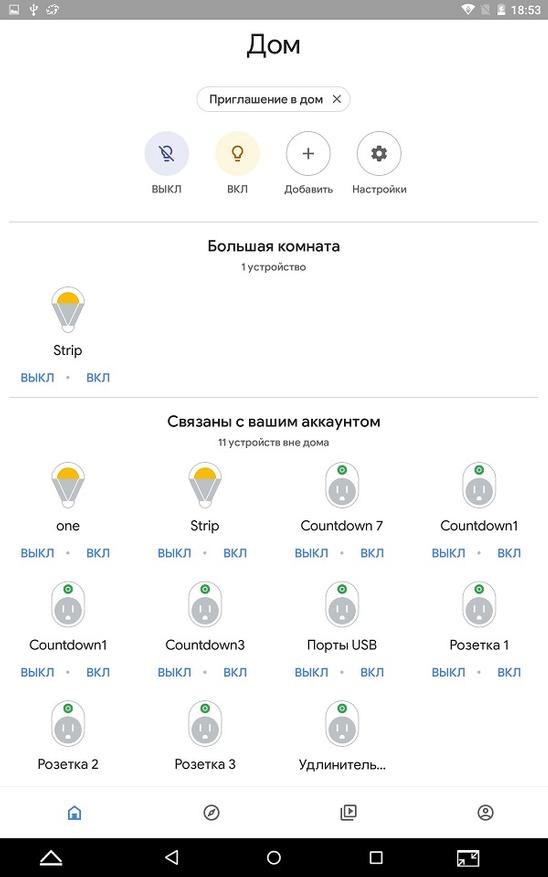The height and width of the screenshot is (877, 548).
Task: Open the 'one' lamp device icon
Action: coord(68,485)
